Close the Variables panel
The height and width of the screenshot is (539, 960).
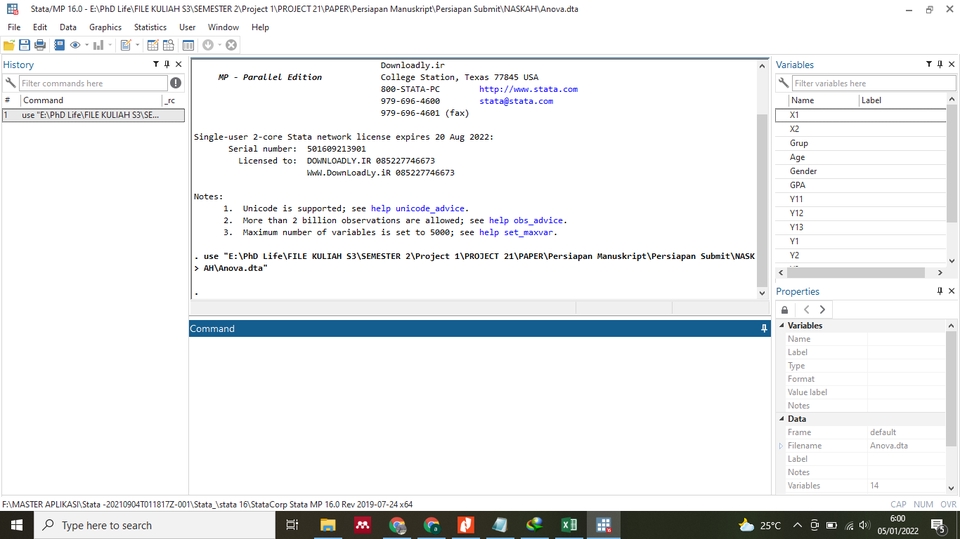coord(951,64)
